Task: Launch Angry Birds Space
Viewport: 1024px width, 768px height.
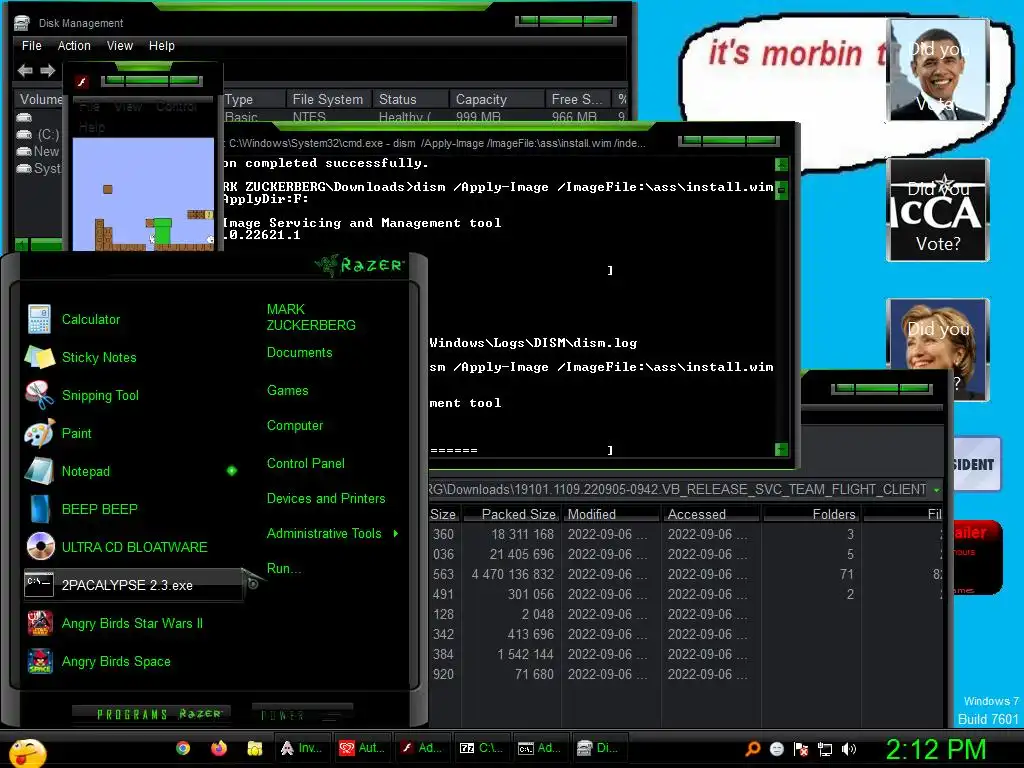Action: tap(116, 661)
